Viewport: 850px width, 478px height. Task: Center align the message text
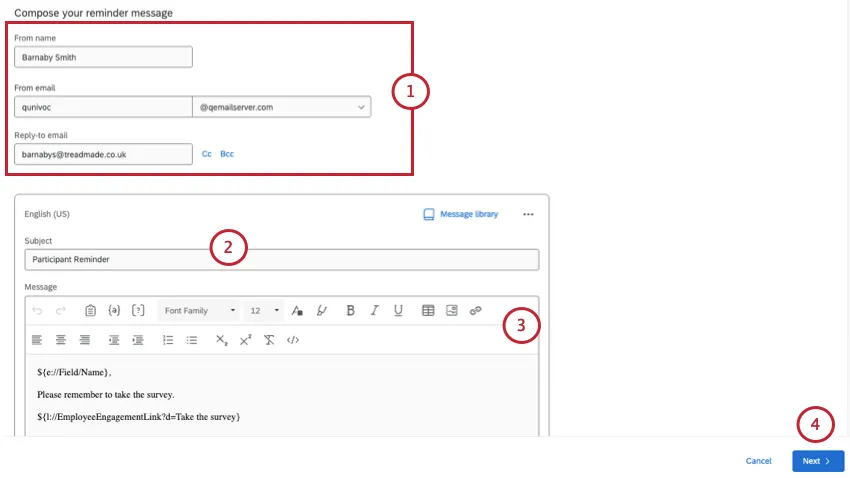tap(61, 340)
